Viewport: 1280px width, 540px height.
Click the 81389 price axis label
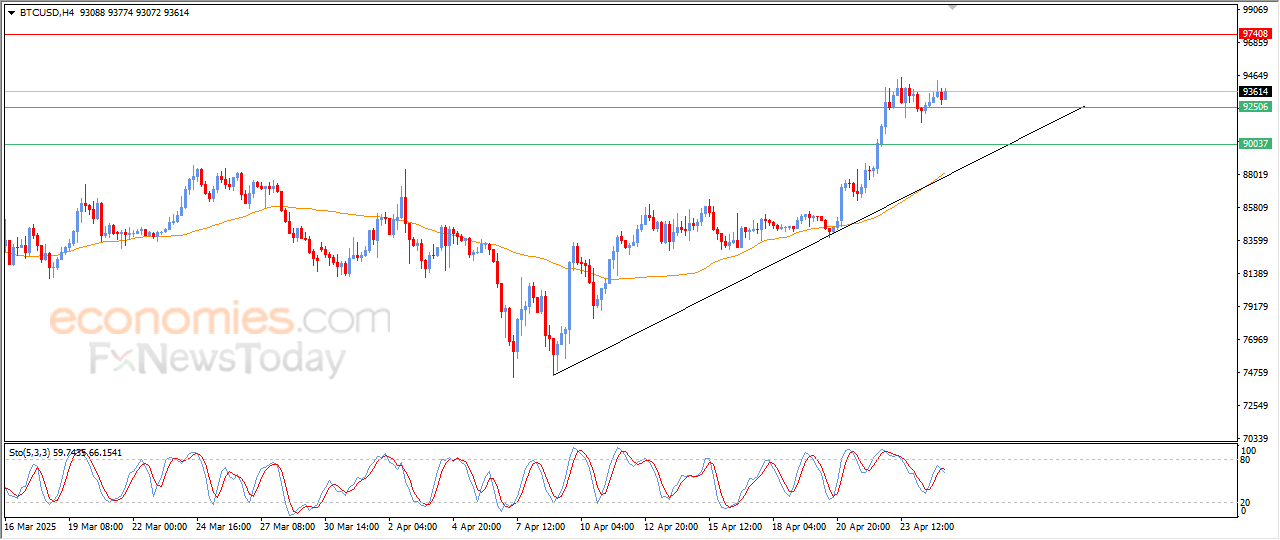tap(1256, 274)
